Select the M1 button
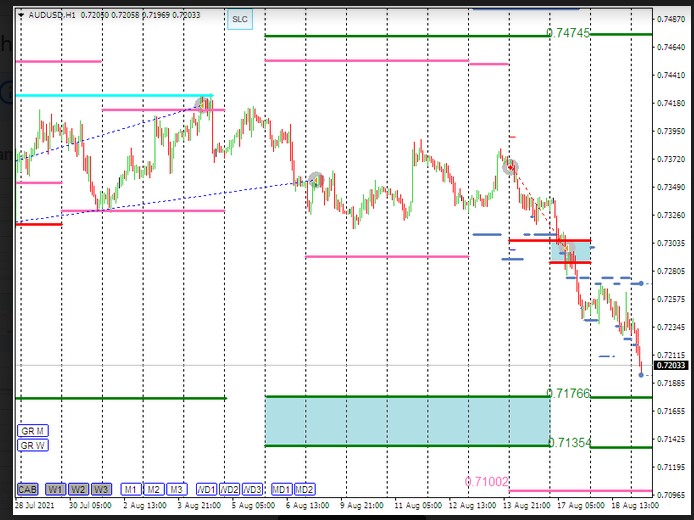Viewport: 694px width, 520px height. click(130, 489)
